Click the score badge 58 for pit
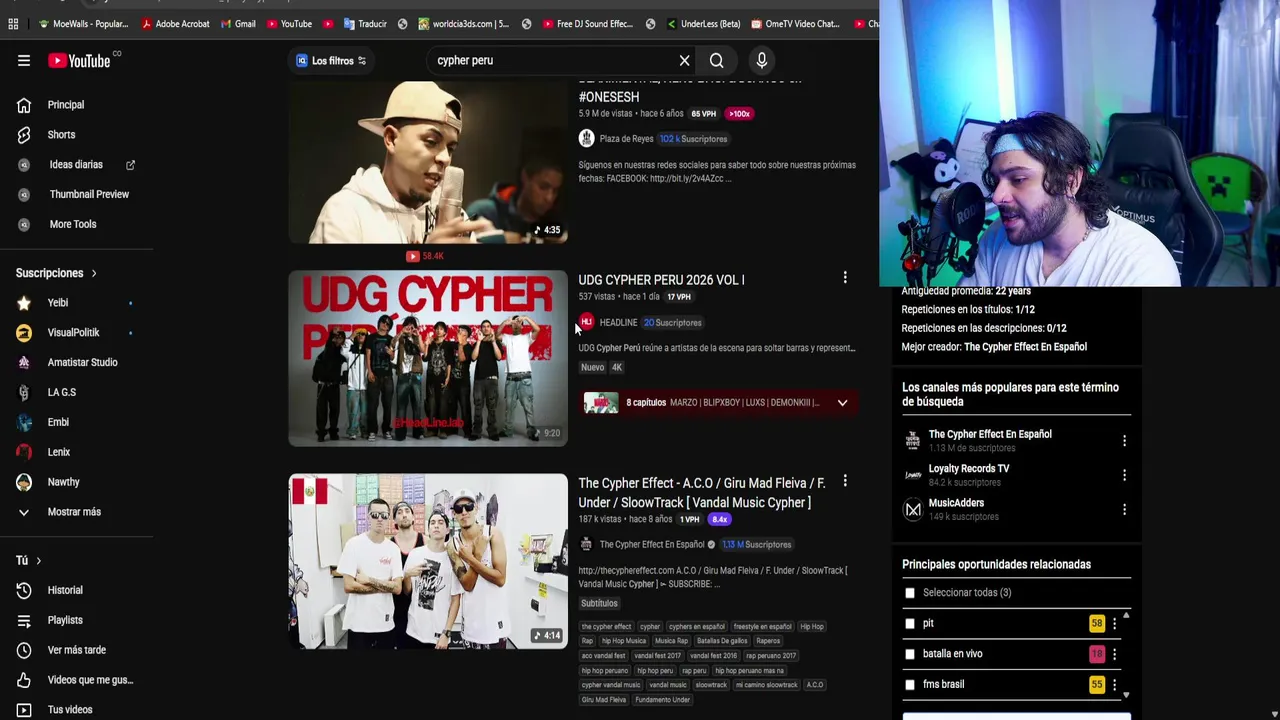Screen dimensions: 1280x720 [1097, 624]
